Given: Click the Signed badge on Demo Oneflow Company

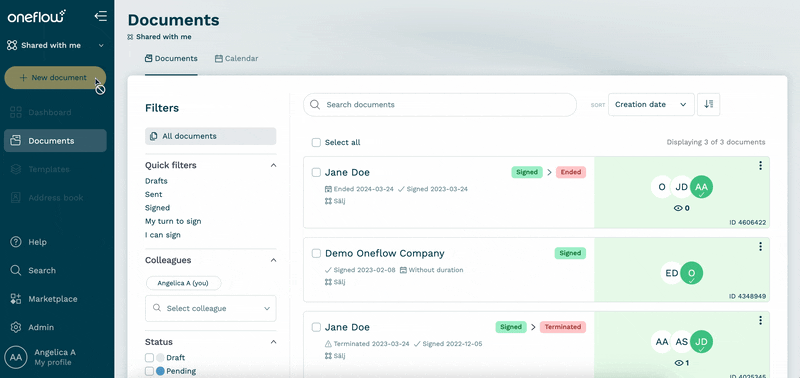Looking at the screenshot, I should [x=570, y=254].
